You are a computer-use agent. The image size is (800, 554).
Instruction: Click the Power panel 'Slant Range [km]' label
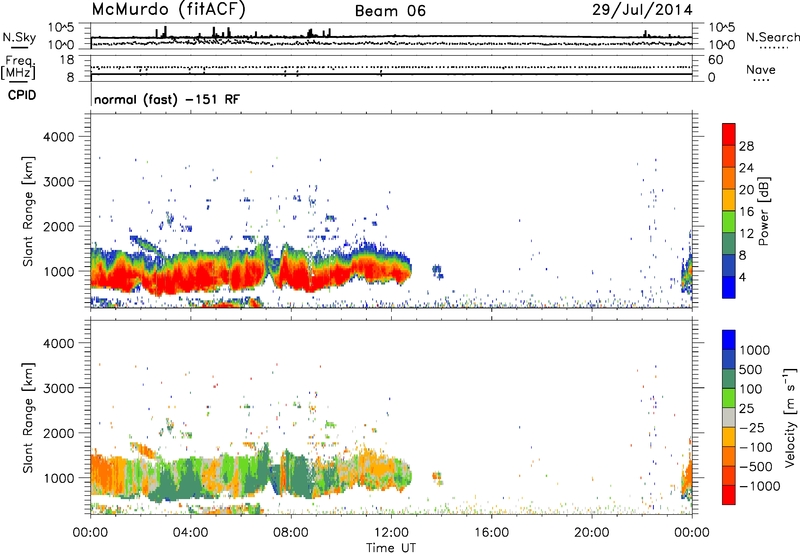[28, 211]
